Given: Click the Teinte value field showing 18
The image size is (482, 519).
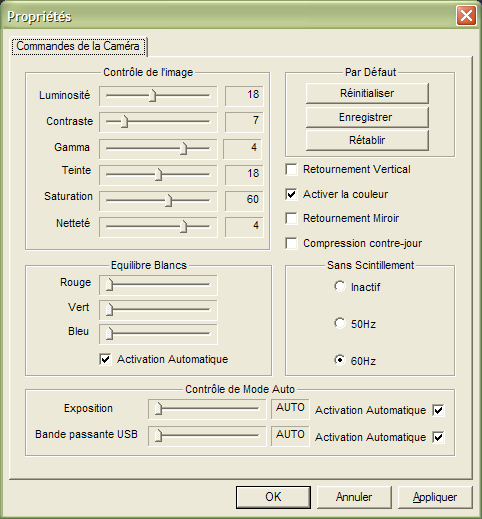Looking at the screenshot, I should 244,175.
